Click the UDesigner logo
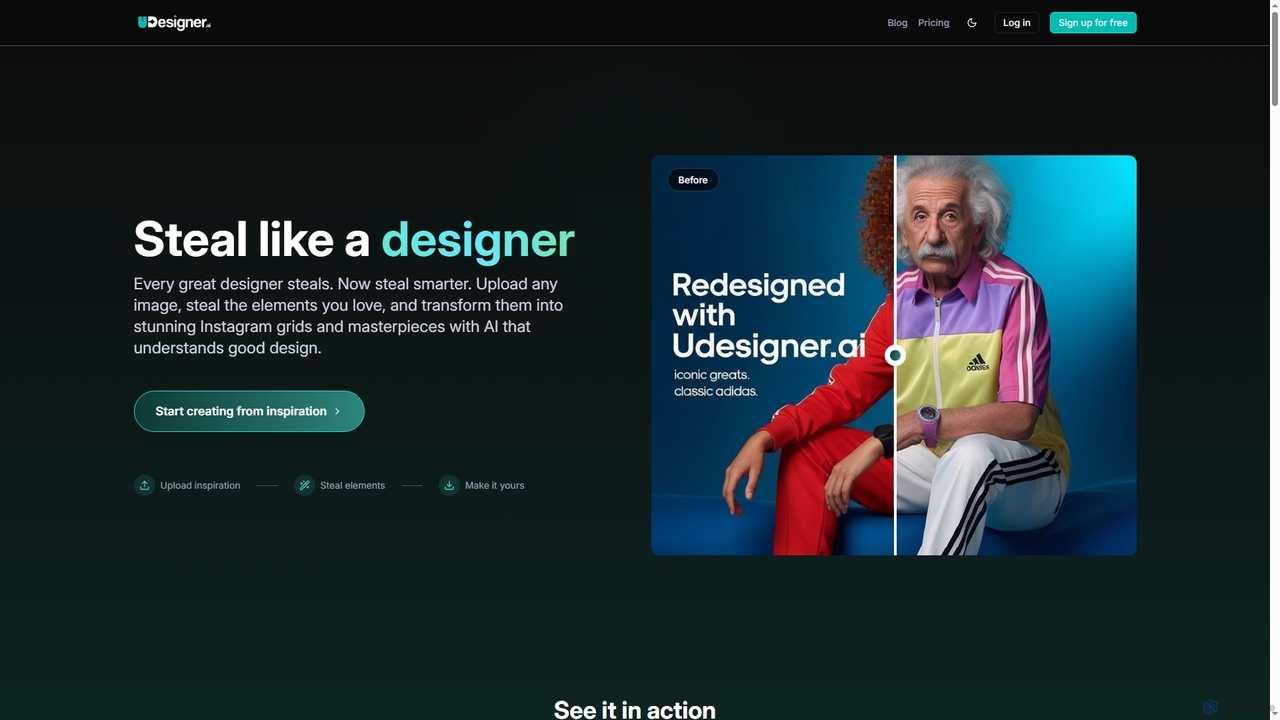Image resolution: width=1280 pixels, height=720 pixels. [x=174, y=22]
